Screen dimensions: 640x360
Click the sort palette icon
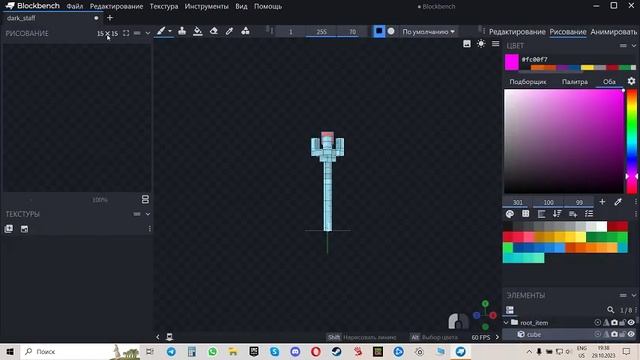pos(557,214)
